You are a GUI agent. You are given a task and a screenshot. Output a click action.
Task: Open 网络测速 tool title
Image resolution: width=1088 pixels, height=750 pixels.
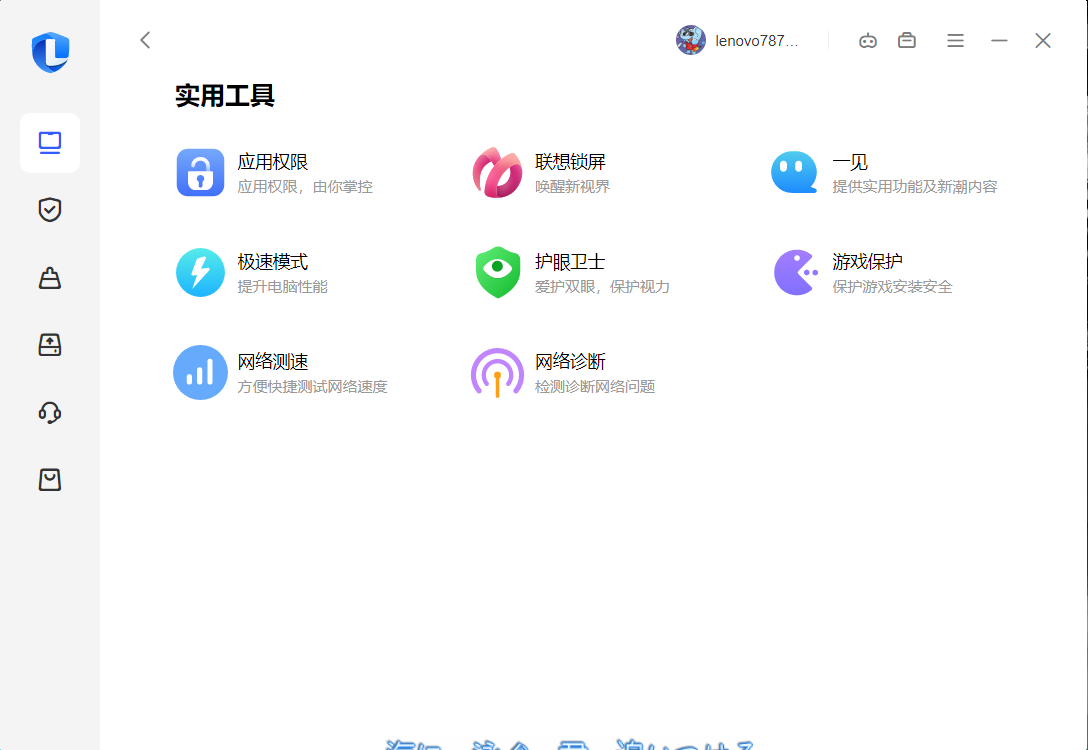[273, 361]
